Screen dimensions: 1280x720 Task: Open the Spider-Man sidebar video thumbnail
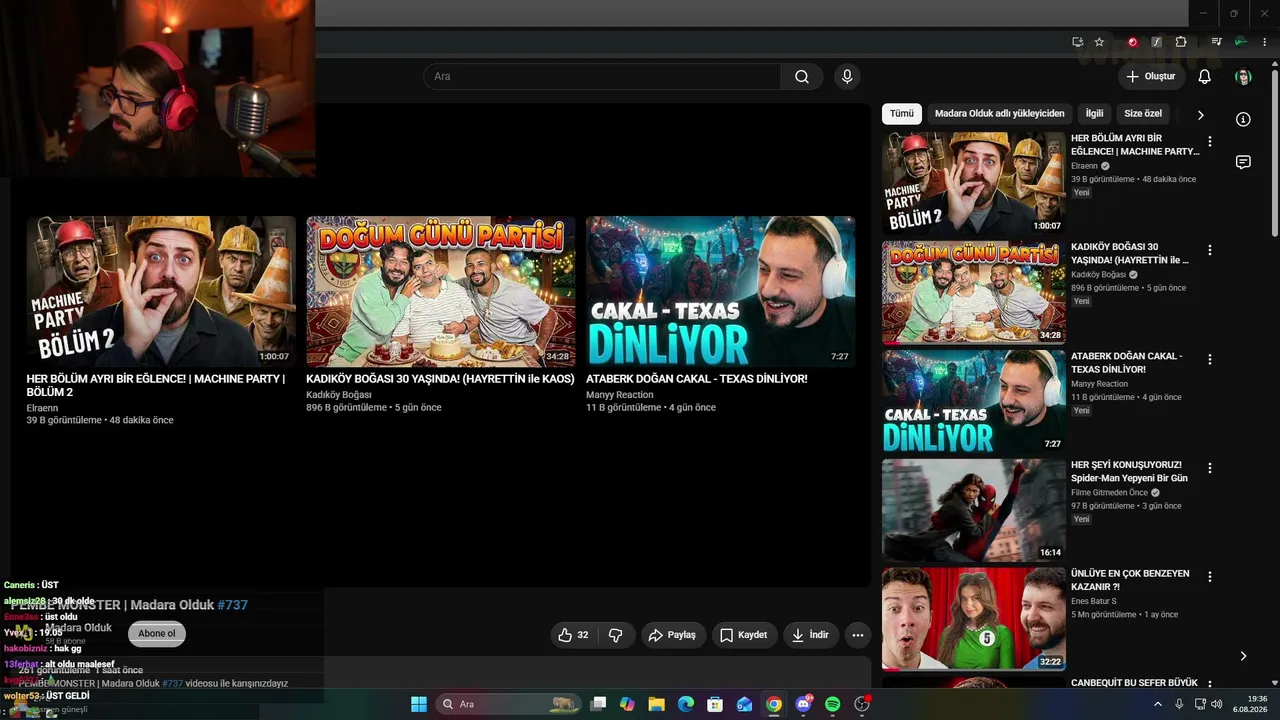coord(974,510)
